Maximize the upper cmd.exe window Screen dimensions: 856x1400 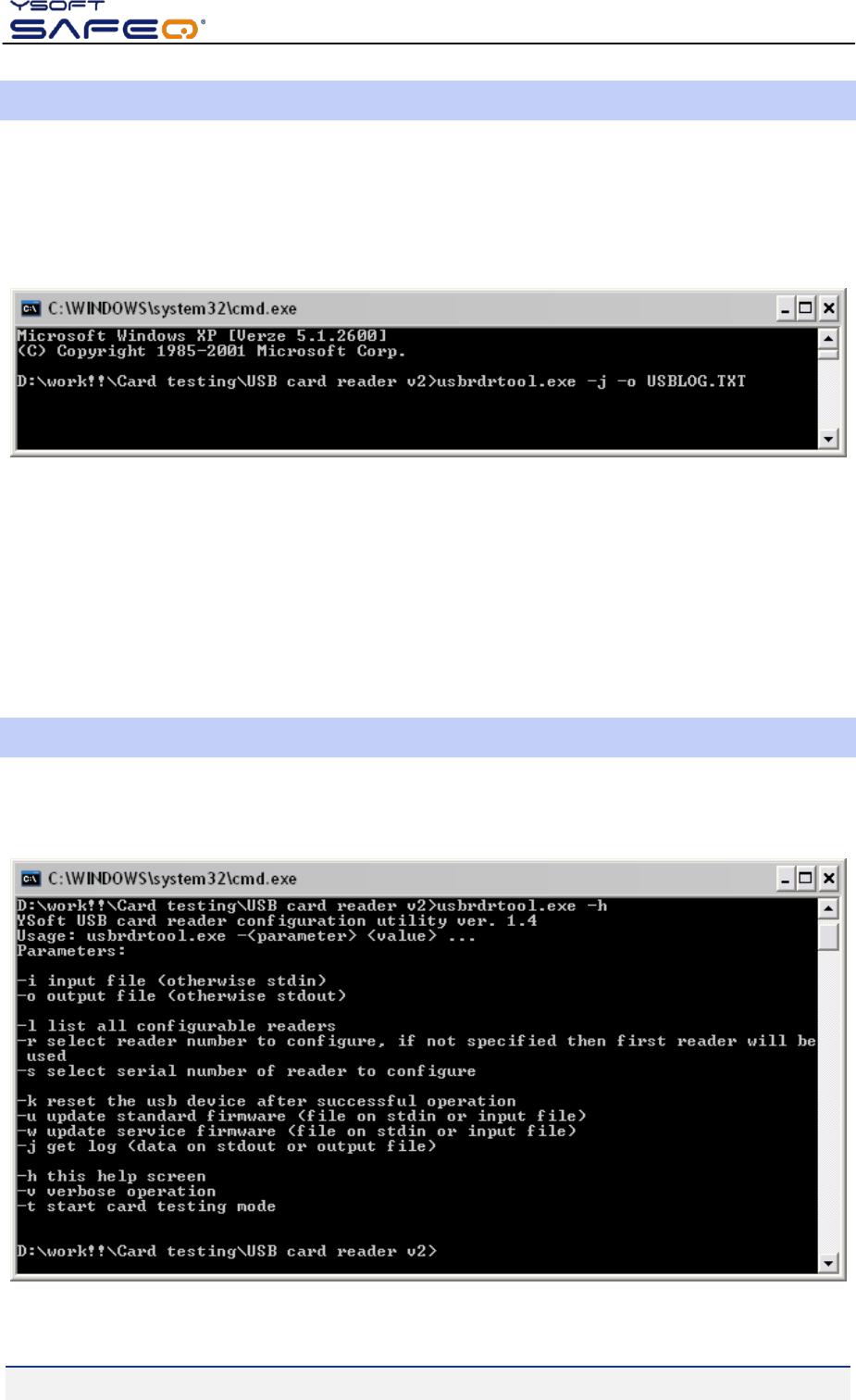806,308
